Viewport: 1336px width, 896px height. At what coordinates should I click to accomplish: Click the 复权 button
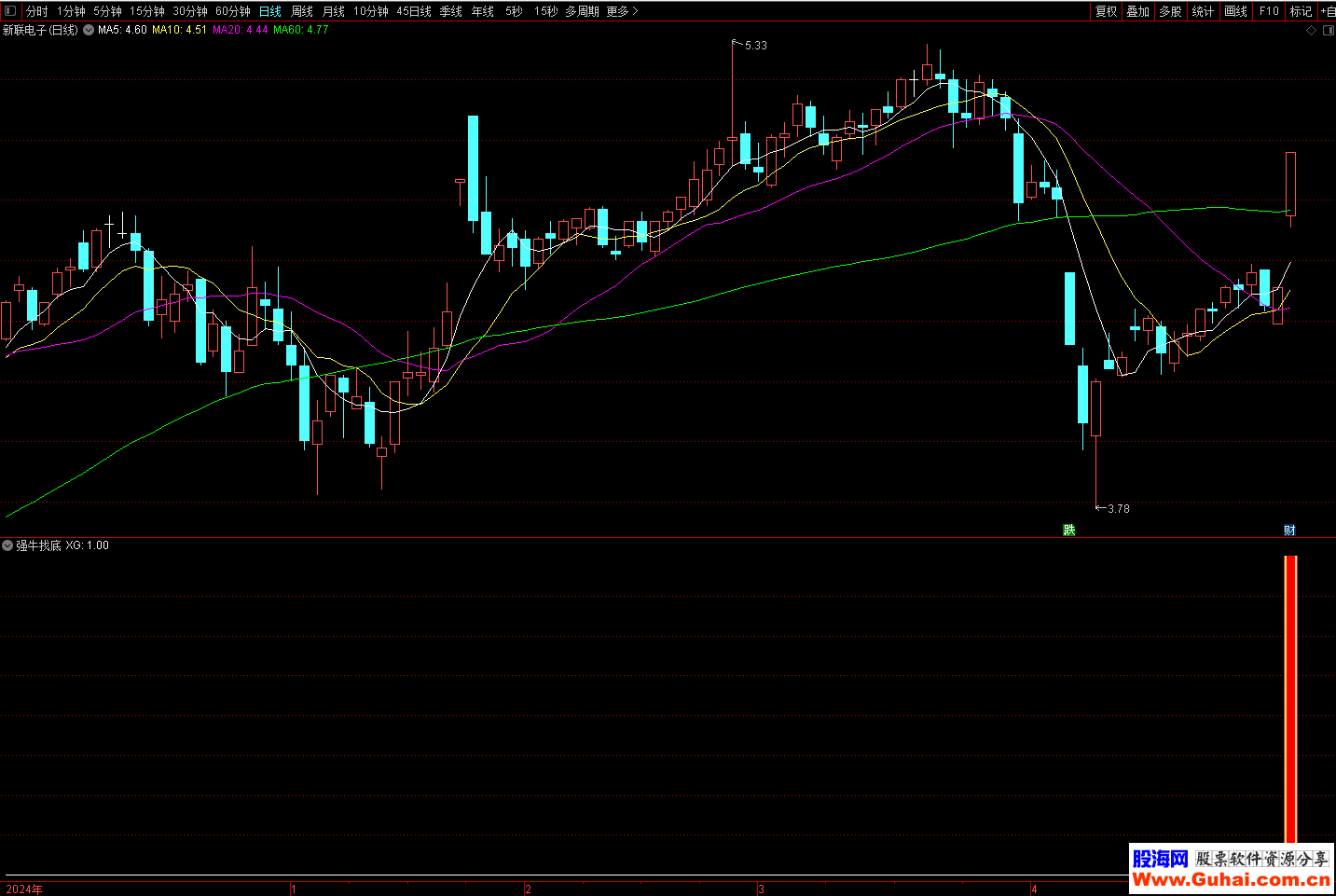pyautogui.click(x=1107, y=11)
